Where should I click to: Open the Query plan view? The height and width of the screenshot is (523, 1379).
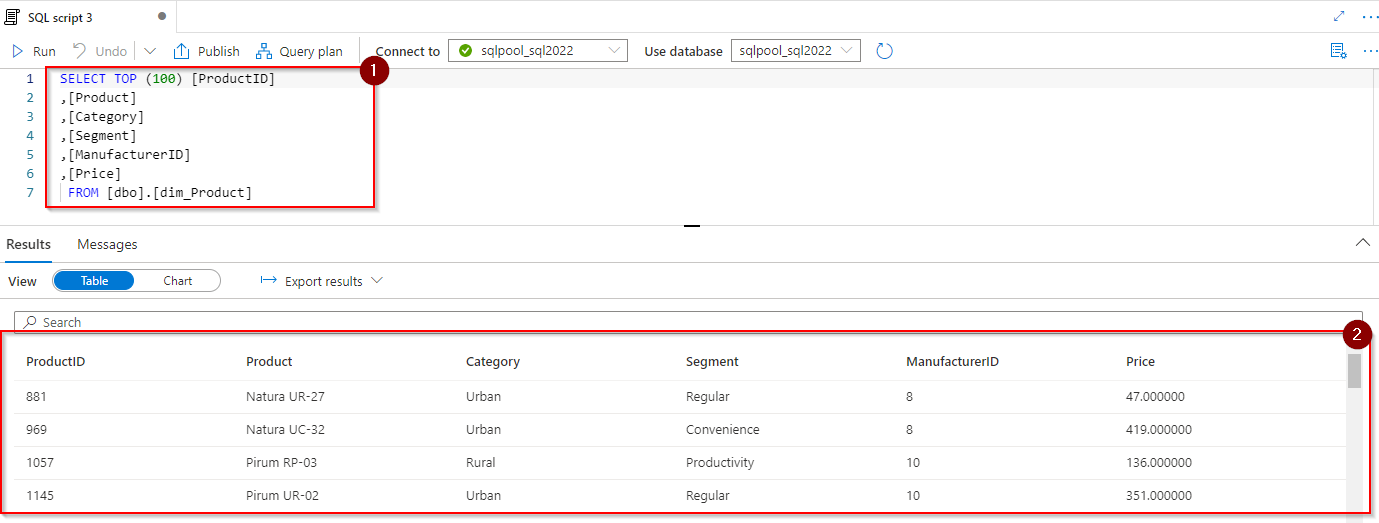[299, 51]
